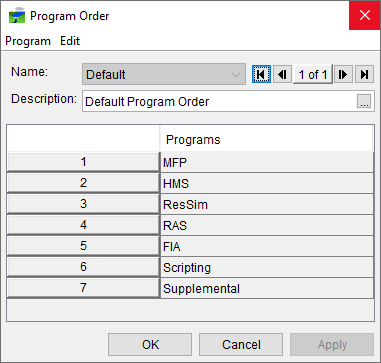Confirm with the OK button

pyautogui.click(x=150, y=344)
